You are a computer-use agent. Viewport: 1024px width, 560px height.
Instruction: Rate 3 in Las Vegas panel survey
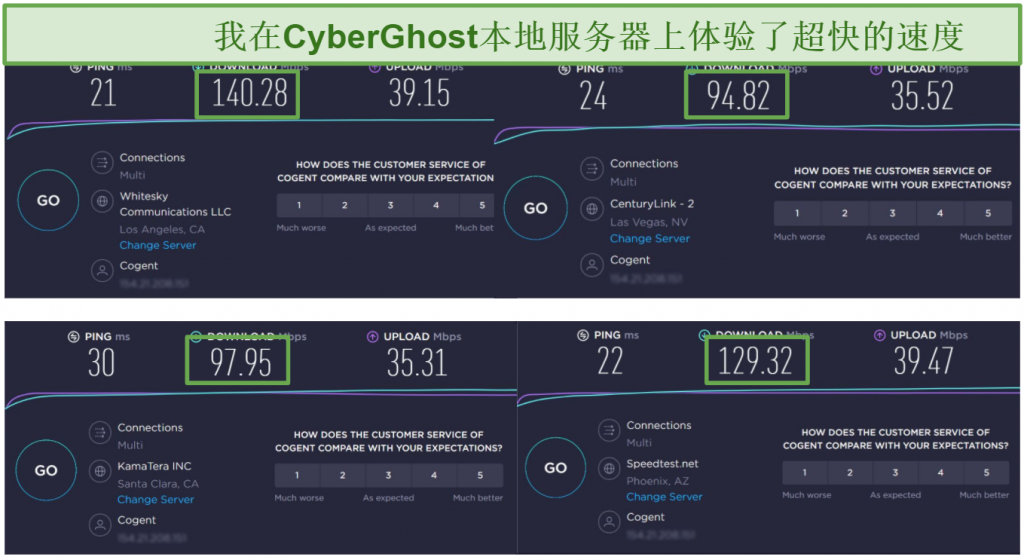tap(892, 213)
